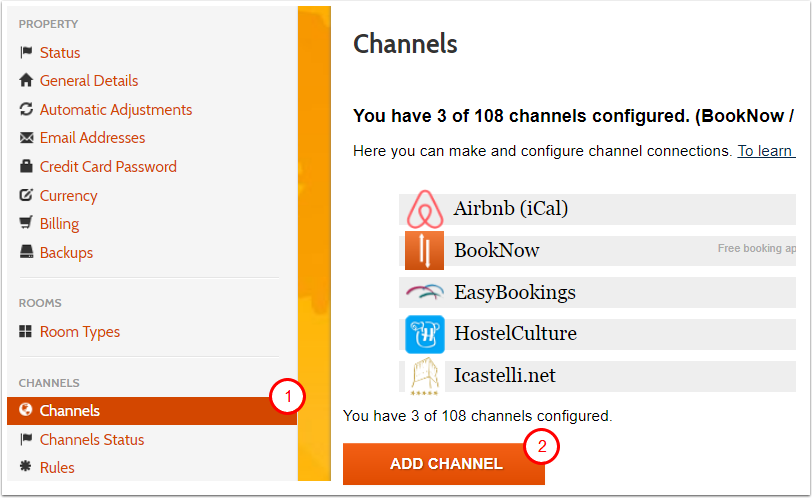Open Currency settings
This screenshot has height=498, width=812.
[68, 196]
